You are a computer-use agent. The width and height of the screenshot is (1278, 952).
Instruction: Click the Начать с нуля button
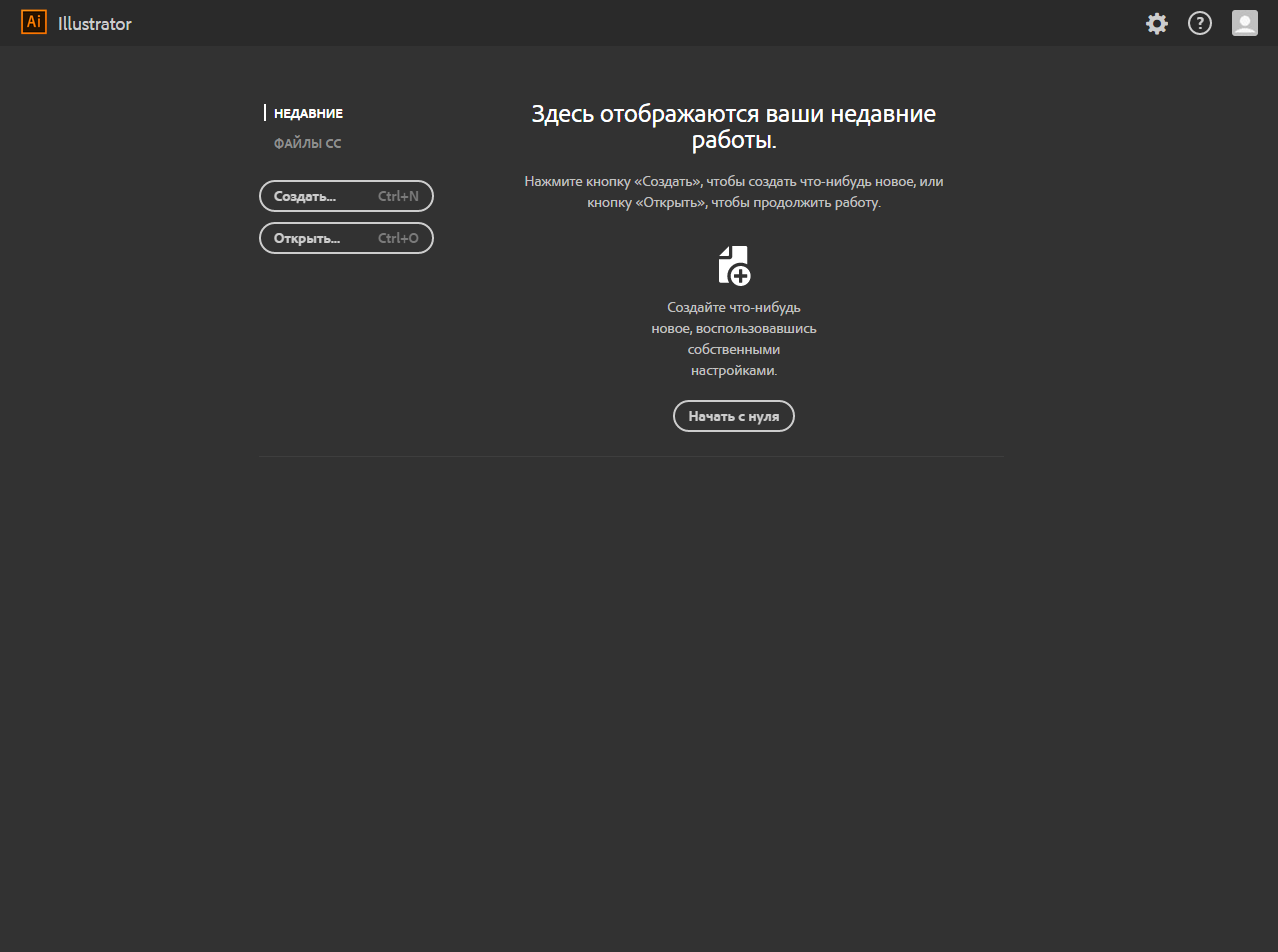(733, 416)
